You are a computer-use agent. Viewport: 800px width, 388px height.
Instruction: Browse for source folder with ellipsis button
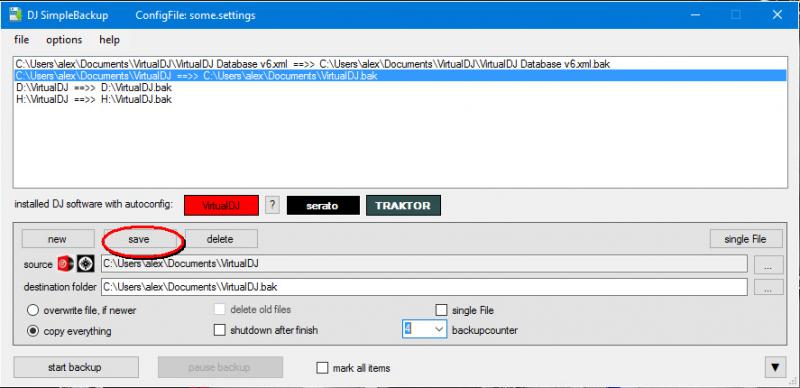pyautogui.click(x=768, y=264)
